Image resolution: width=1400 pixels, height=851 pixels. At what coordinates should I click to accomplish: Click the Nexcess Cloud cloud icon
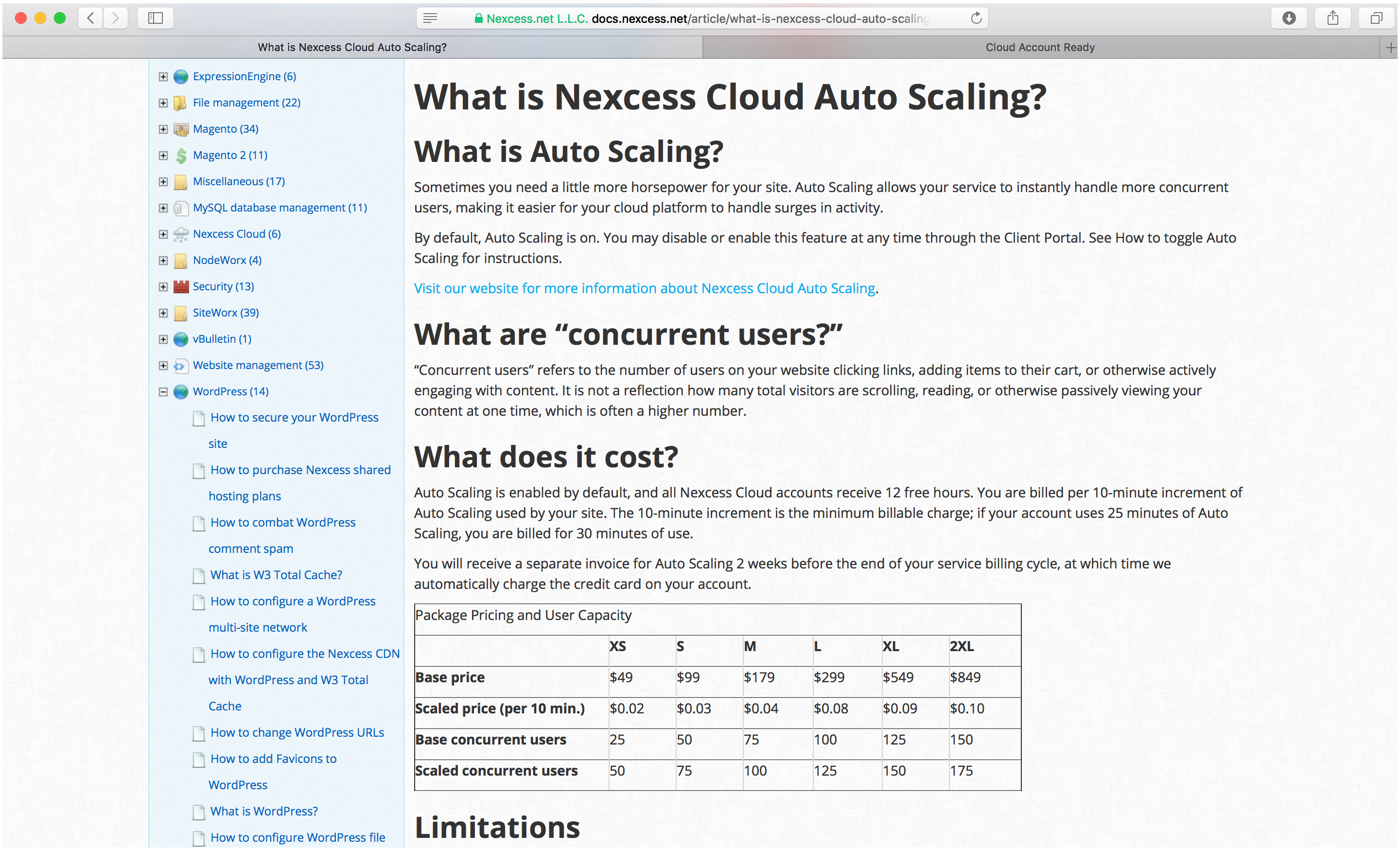[x=181, y=234]
